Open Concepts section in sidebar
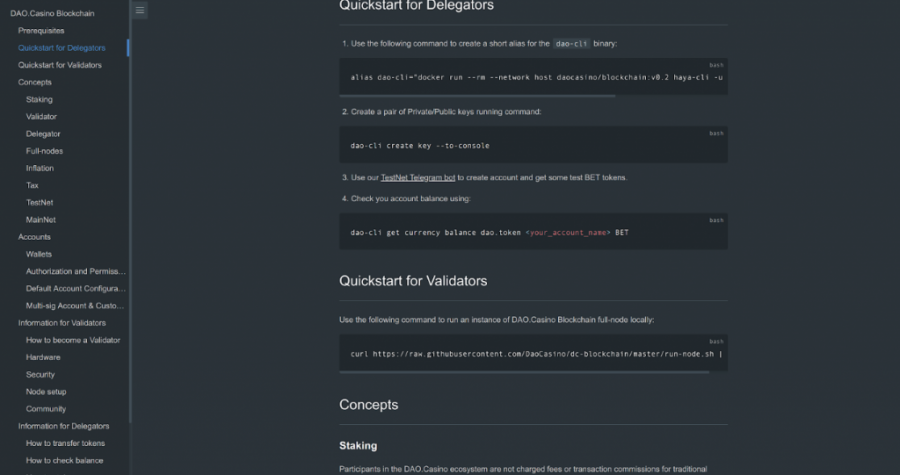900x475 pixels. (34, 82)
